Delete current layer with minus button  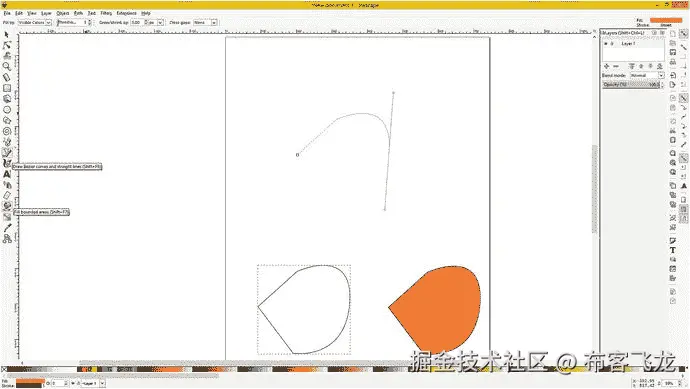click(616, 66)
